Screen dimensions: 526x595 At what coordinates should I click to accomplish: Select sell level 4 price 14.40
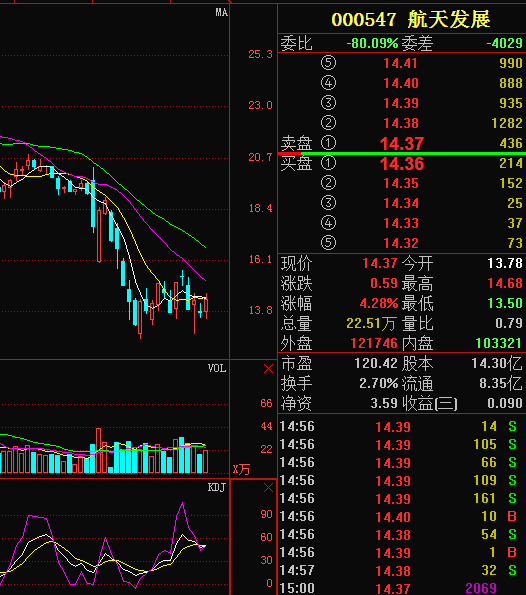click(x=400, y=83)
